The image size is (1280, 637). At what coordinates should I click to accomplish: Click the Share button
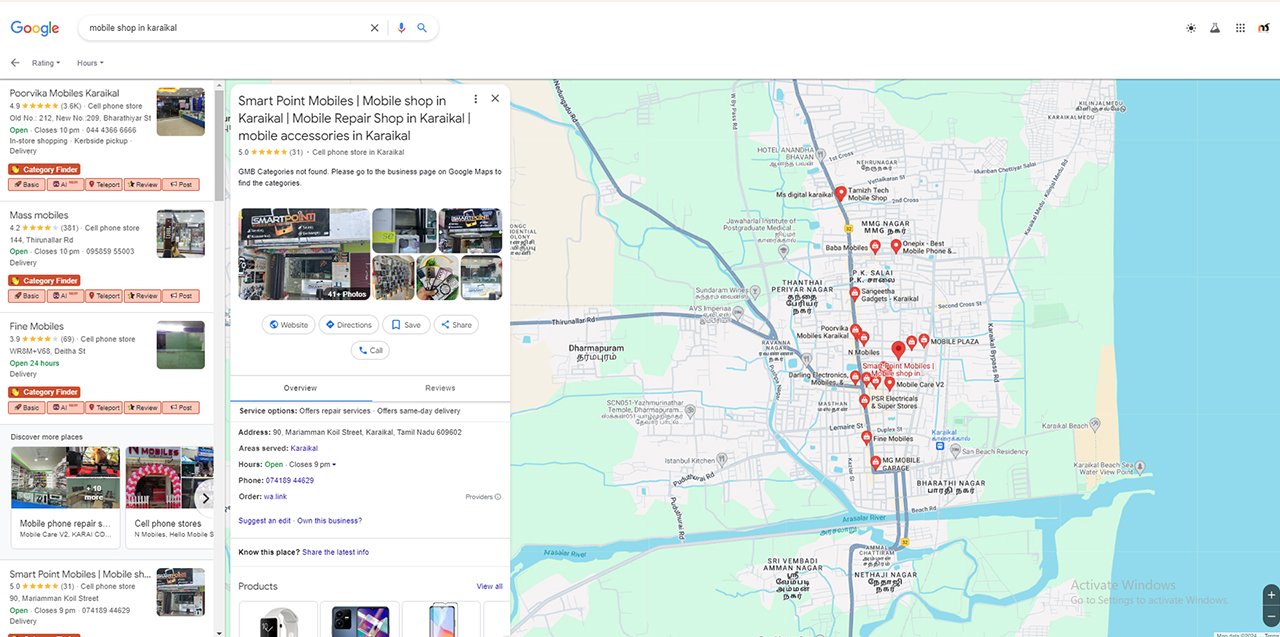coord(456,325)
